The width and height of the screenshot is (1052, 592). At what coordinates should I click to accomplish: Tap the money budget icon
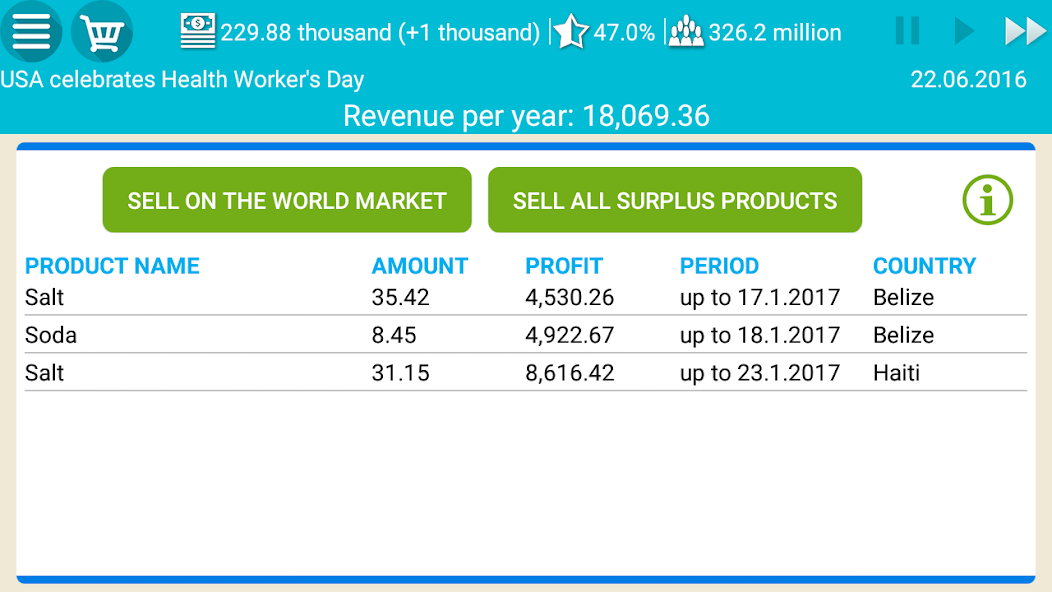(x=198, y=32)
